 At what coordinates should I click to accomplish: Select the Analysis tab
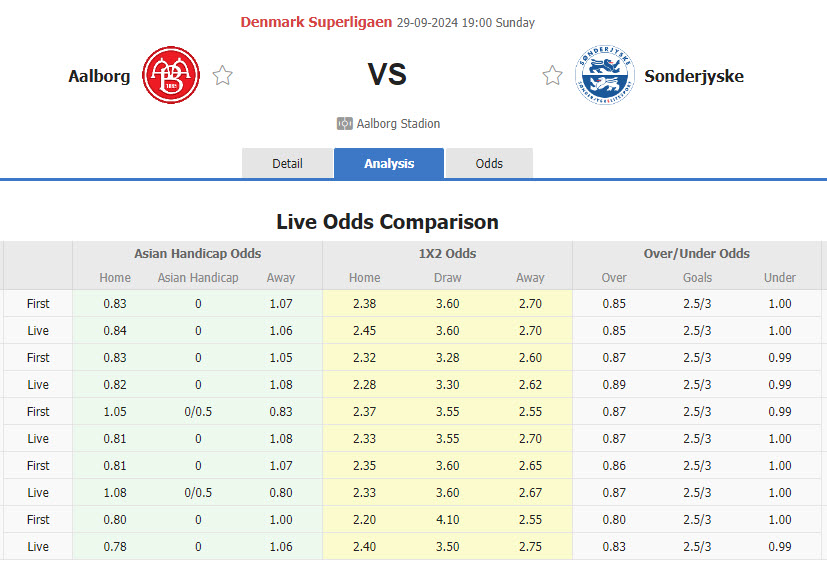[389, 163]
